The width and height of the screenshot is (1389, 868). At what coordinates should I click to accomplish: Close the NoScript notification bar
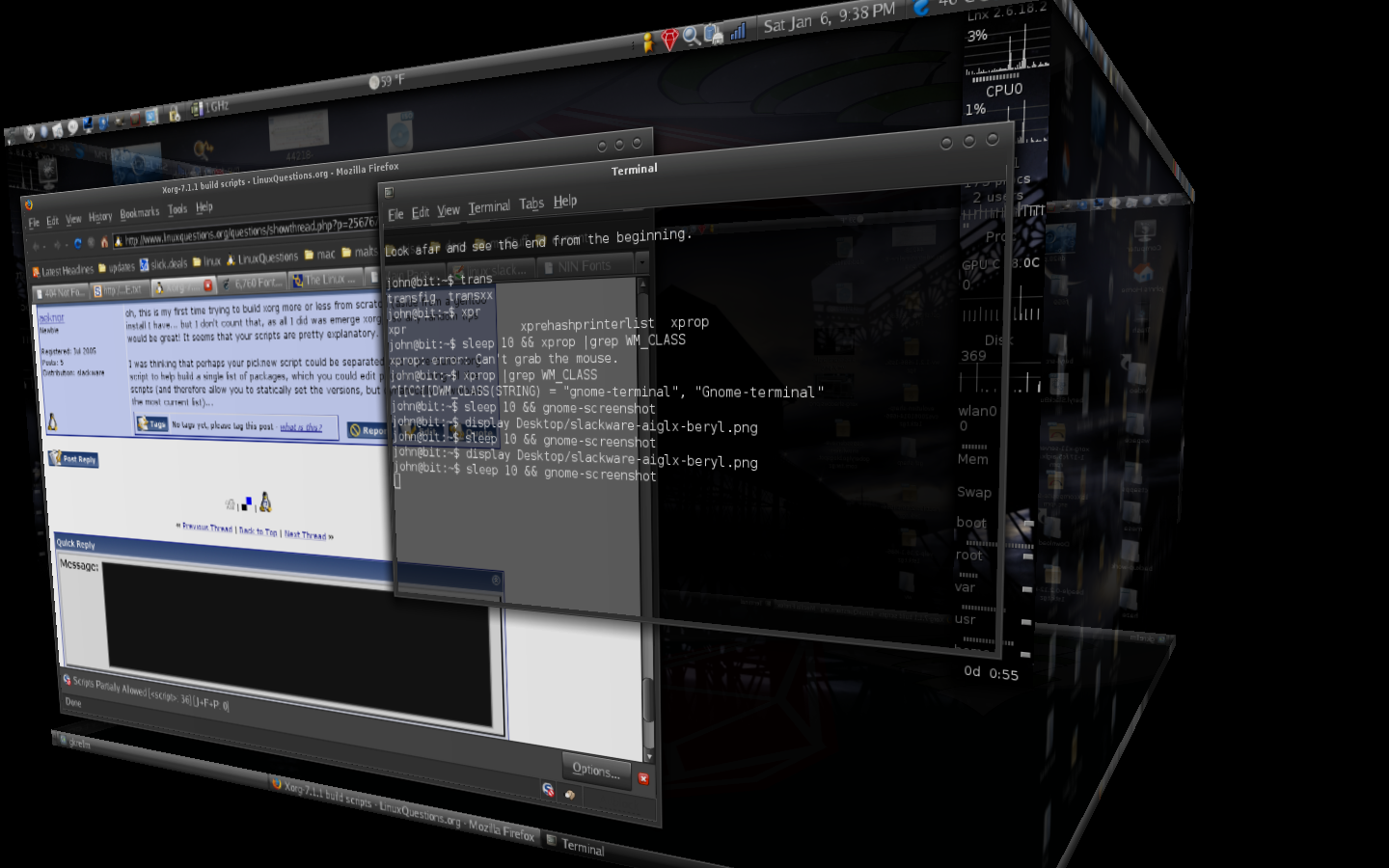pos(643,778)
